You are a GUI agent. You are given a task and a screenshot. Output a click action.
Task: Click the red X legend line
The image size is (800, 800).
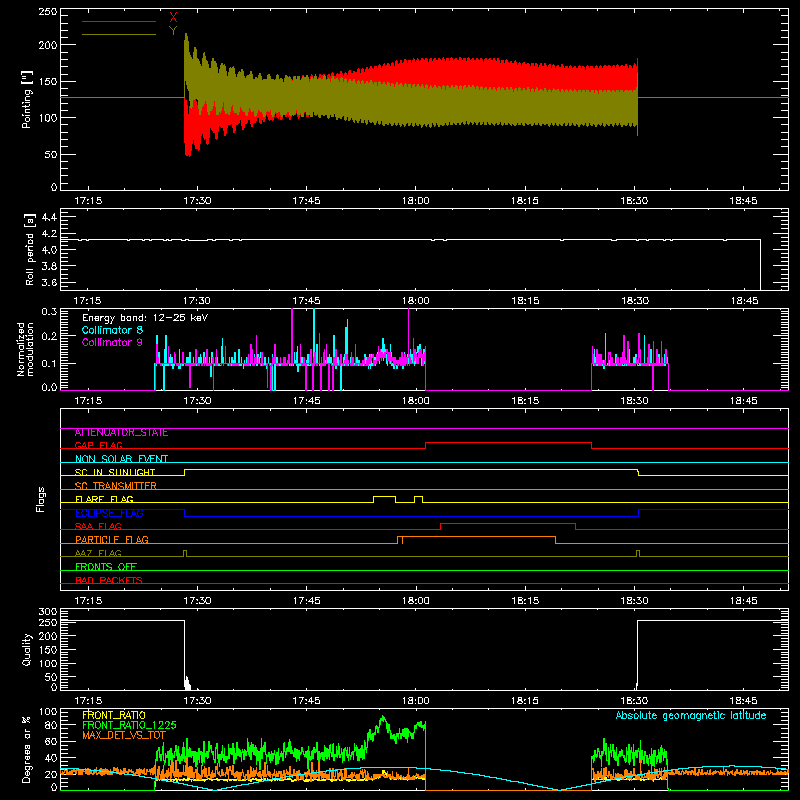pyautogui.click(x=119, y=21)
